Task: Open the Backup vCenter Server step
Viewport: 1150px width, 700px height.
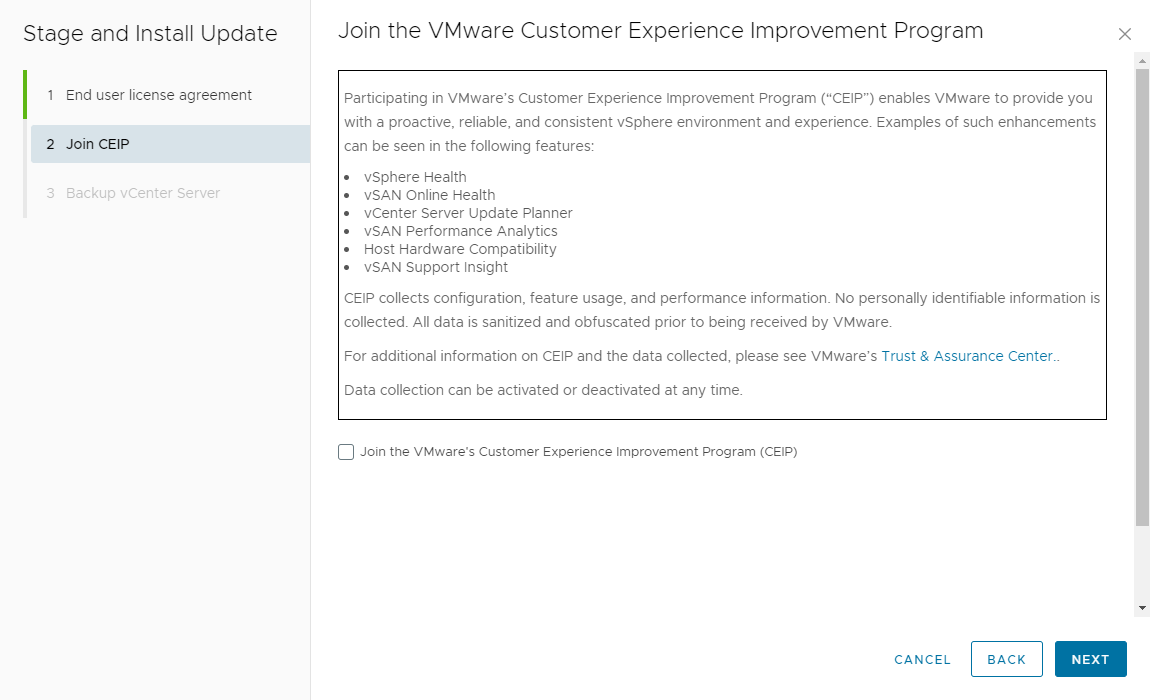Action: coord(142,193)
